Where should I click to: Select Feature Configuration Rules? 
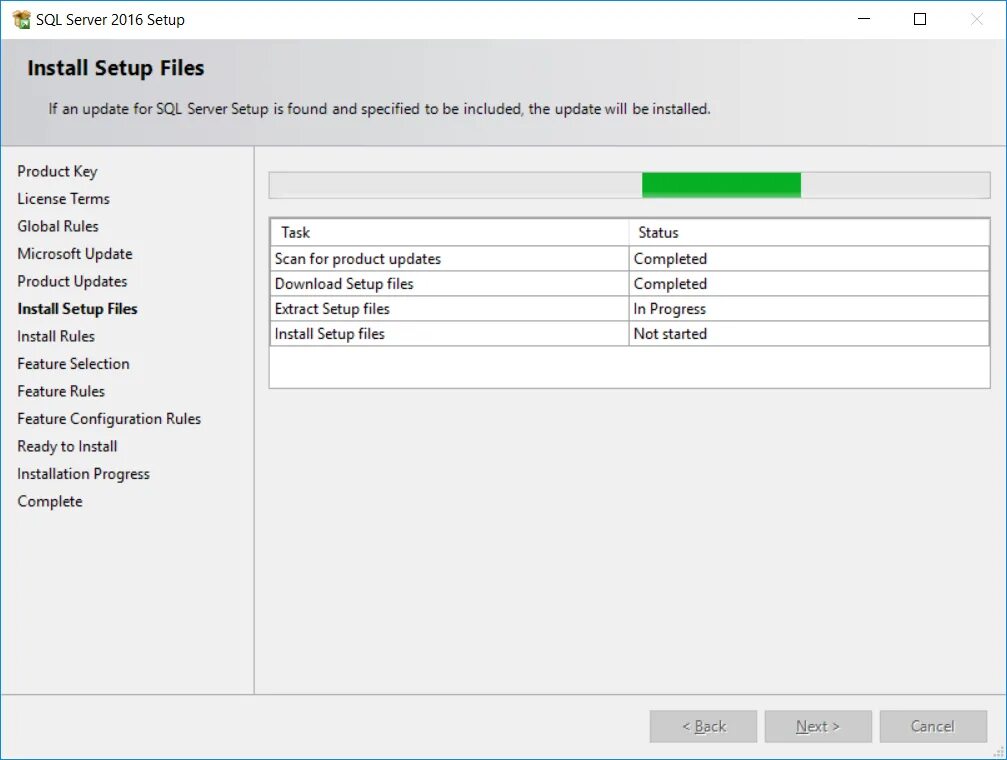coord(109,418)
